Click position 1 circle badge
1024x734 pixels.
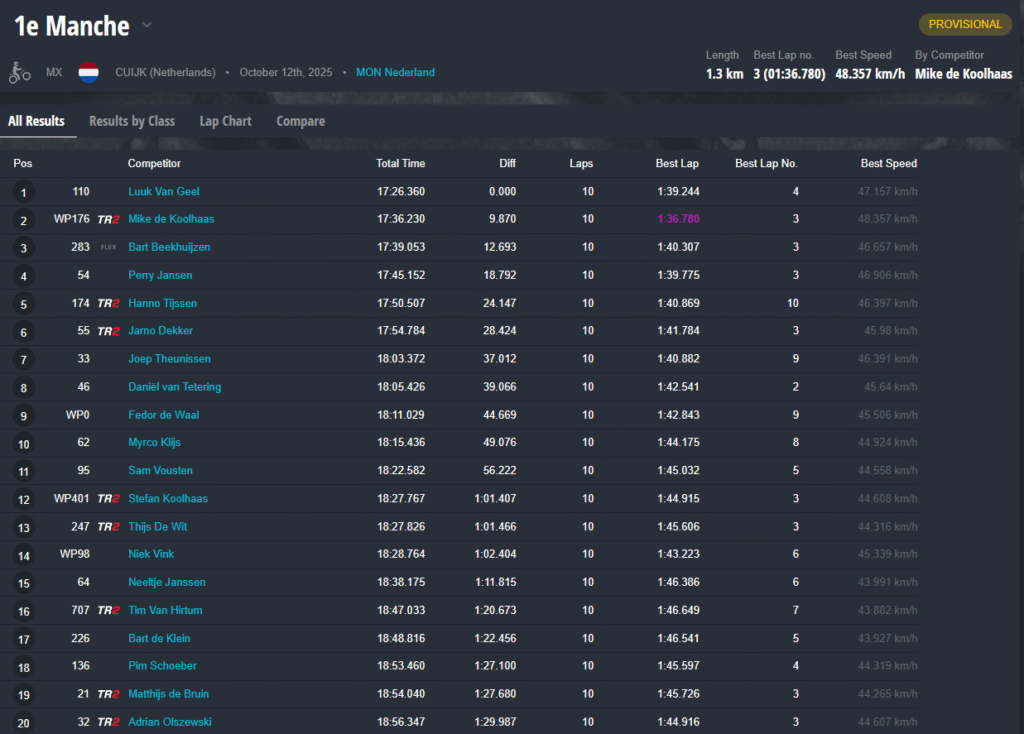(23, 192)
